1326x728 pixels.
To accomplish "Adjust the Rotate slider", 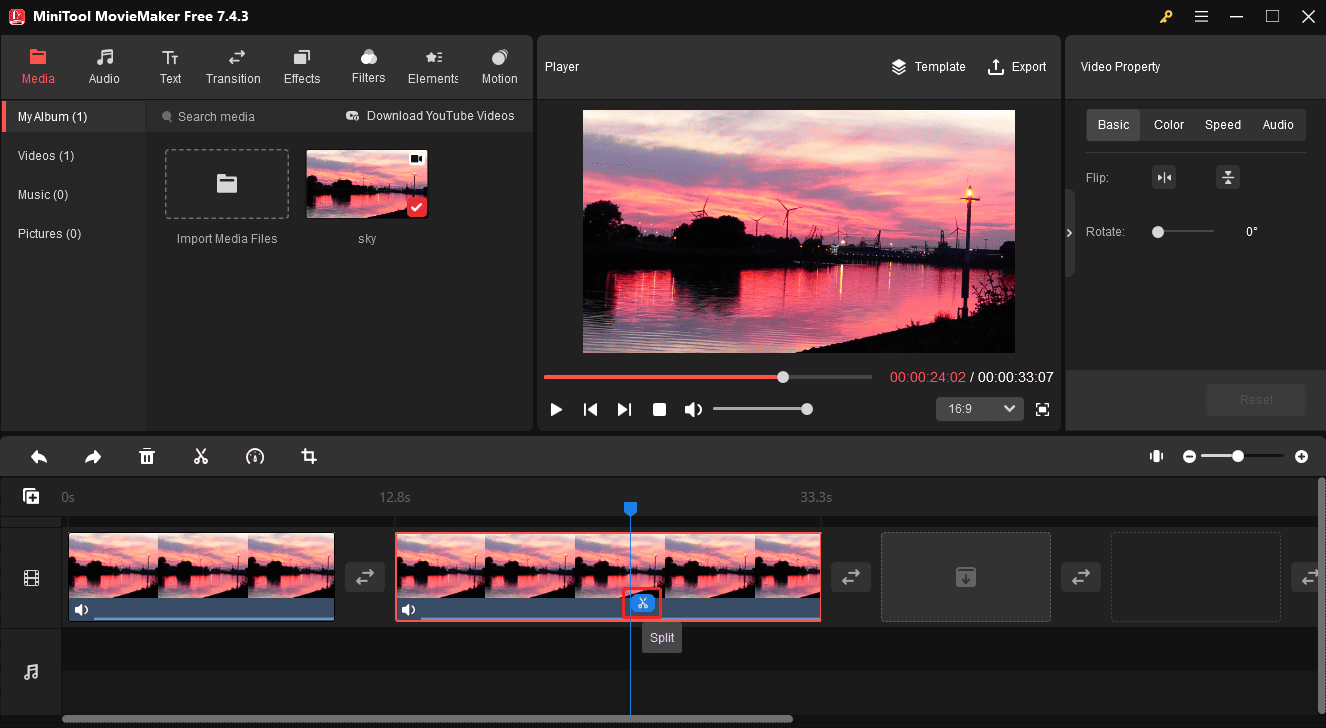I will tap(1183, 232).
